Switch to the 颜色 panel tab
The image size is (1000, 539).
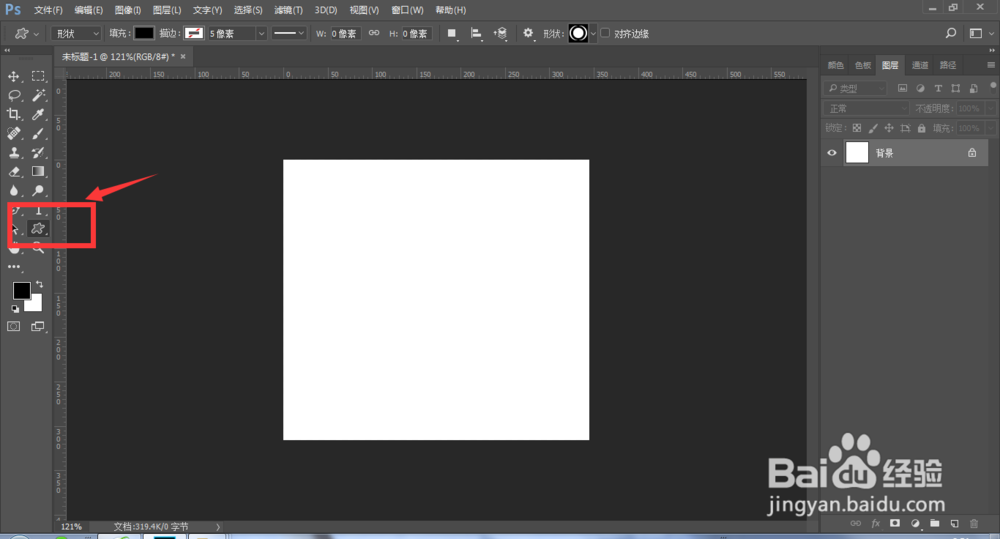point(835,65)
